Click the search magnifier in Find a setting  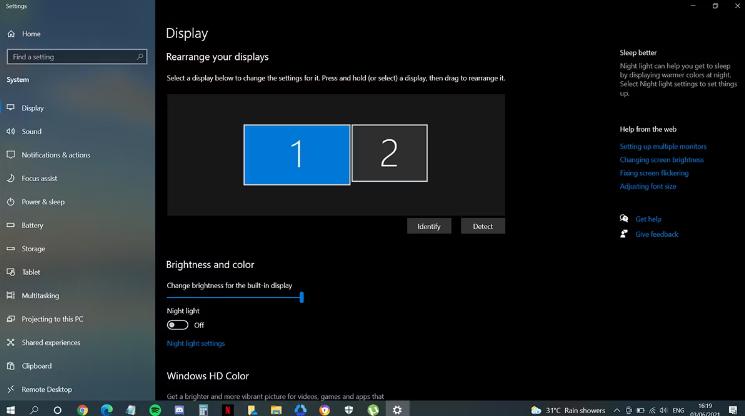tap(140, 57)
